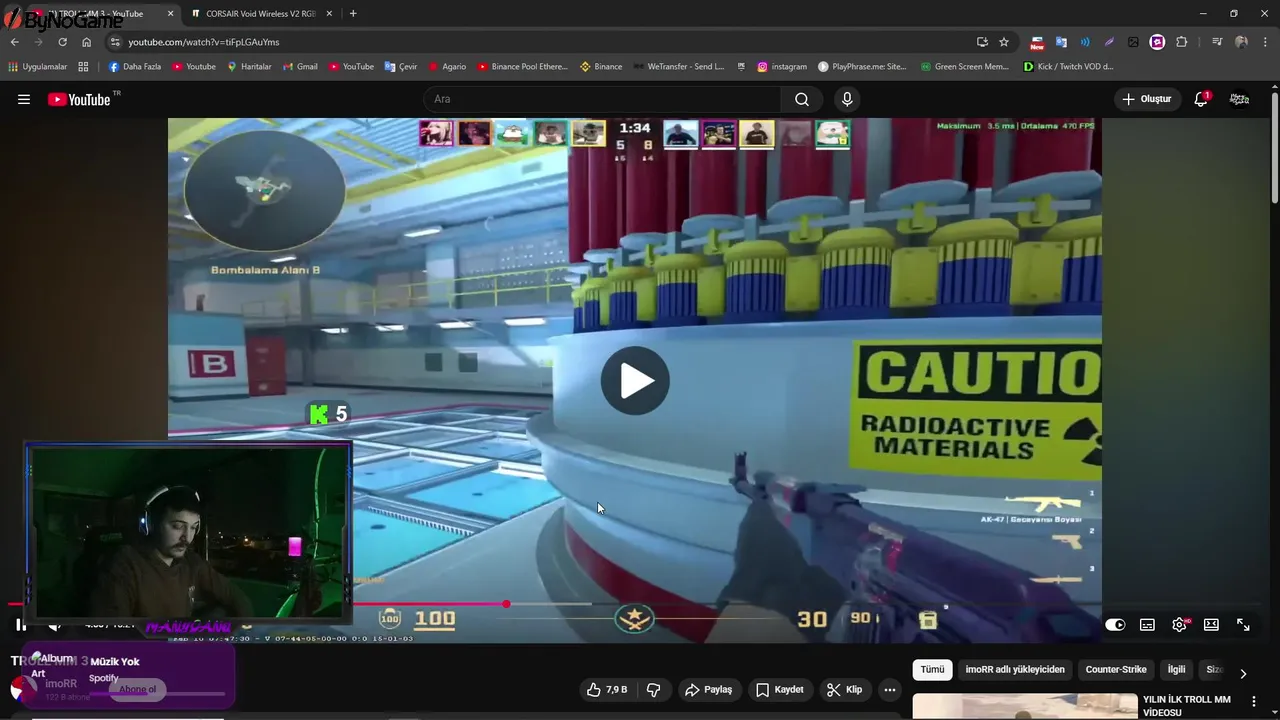Screen dimensions: 1280x720
Task: Open the YouTube hamburger guide menu
Action: [24, 99]
